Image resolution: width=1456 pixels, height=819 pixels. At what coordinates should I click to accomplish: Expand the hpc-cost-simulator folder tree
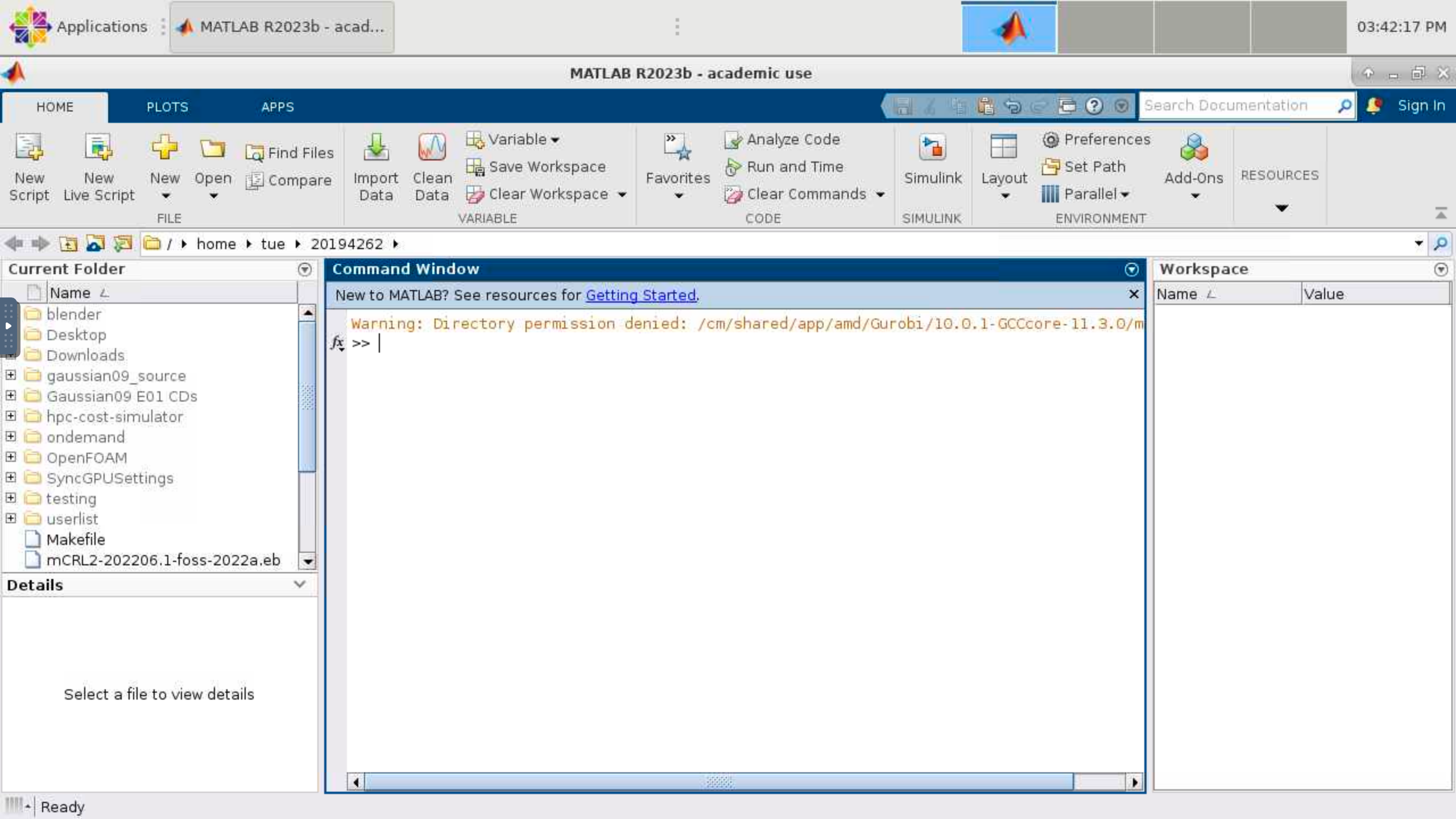[x=11, y=416]
